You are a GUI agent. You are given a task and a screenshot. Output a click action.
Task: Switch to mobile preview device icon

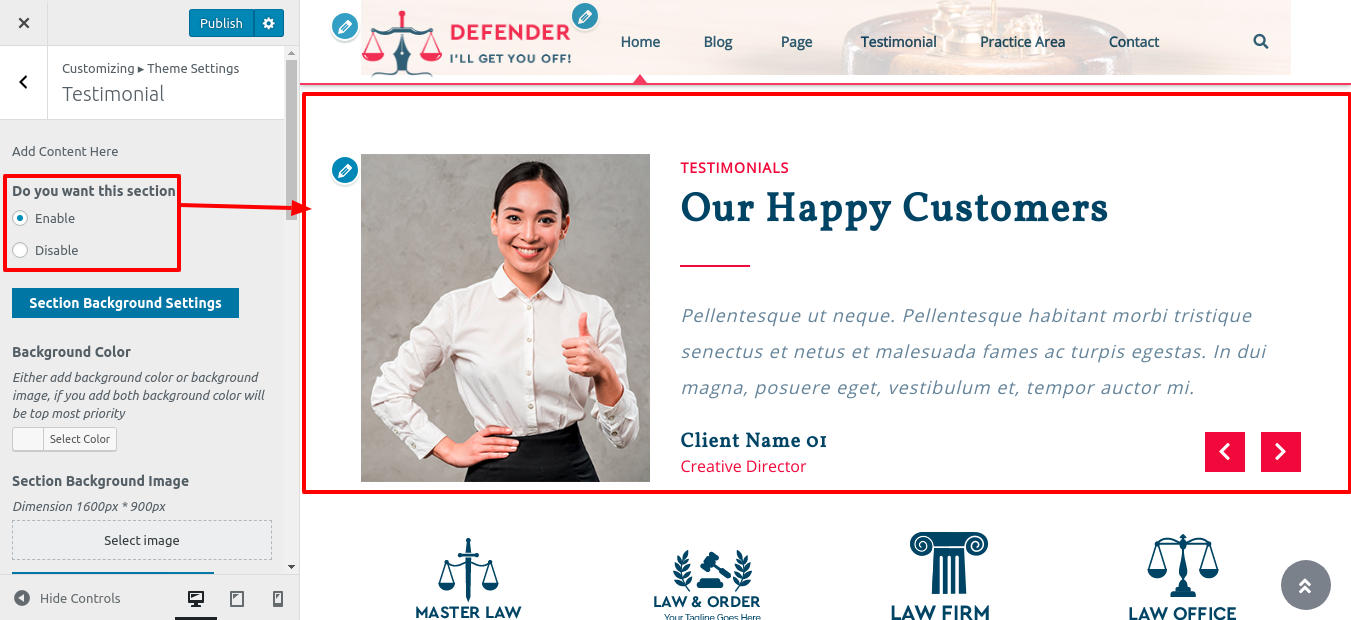[278, 598]
